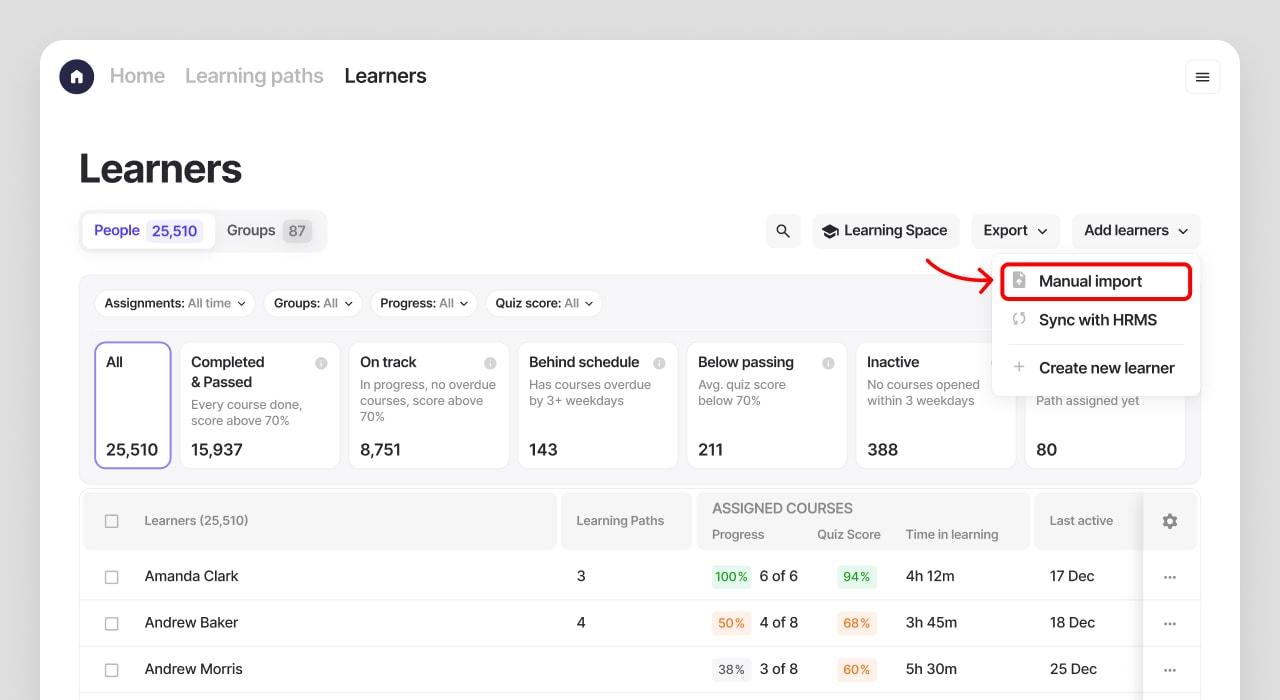
Task: Open table settings gear icon
Action: coord(1170,521)
